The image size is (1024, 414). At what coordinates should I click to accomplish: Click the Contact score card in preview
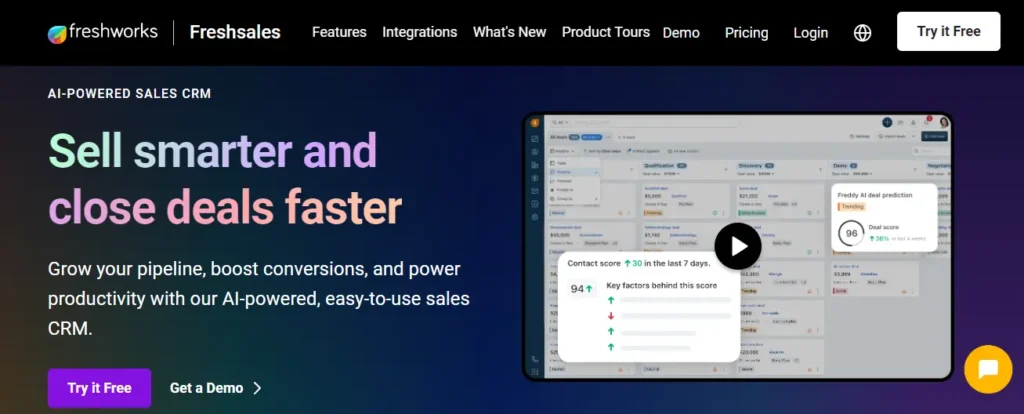click(648, 307)
